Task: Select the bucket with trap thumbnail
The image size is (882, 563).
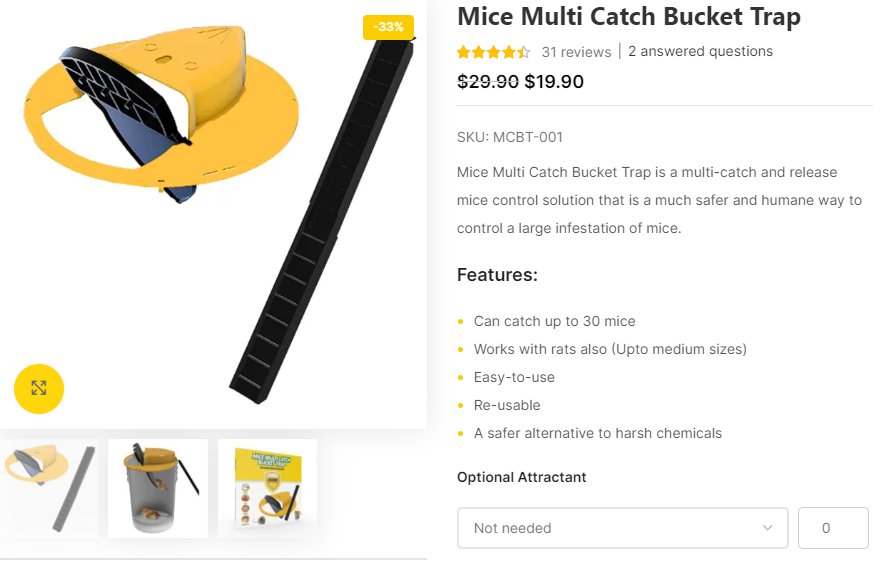Action: click(158, 487)
